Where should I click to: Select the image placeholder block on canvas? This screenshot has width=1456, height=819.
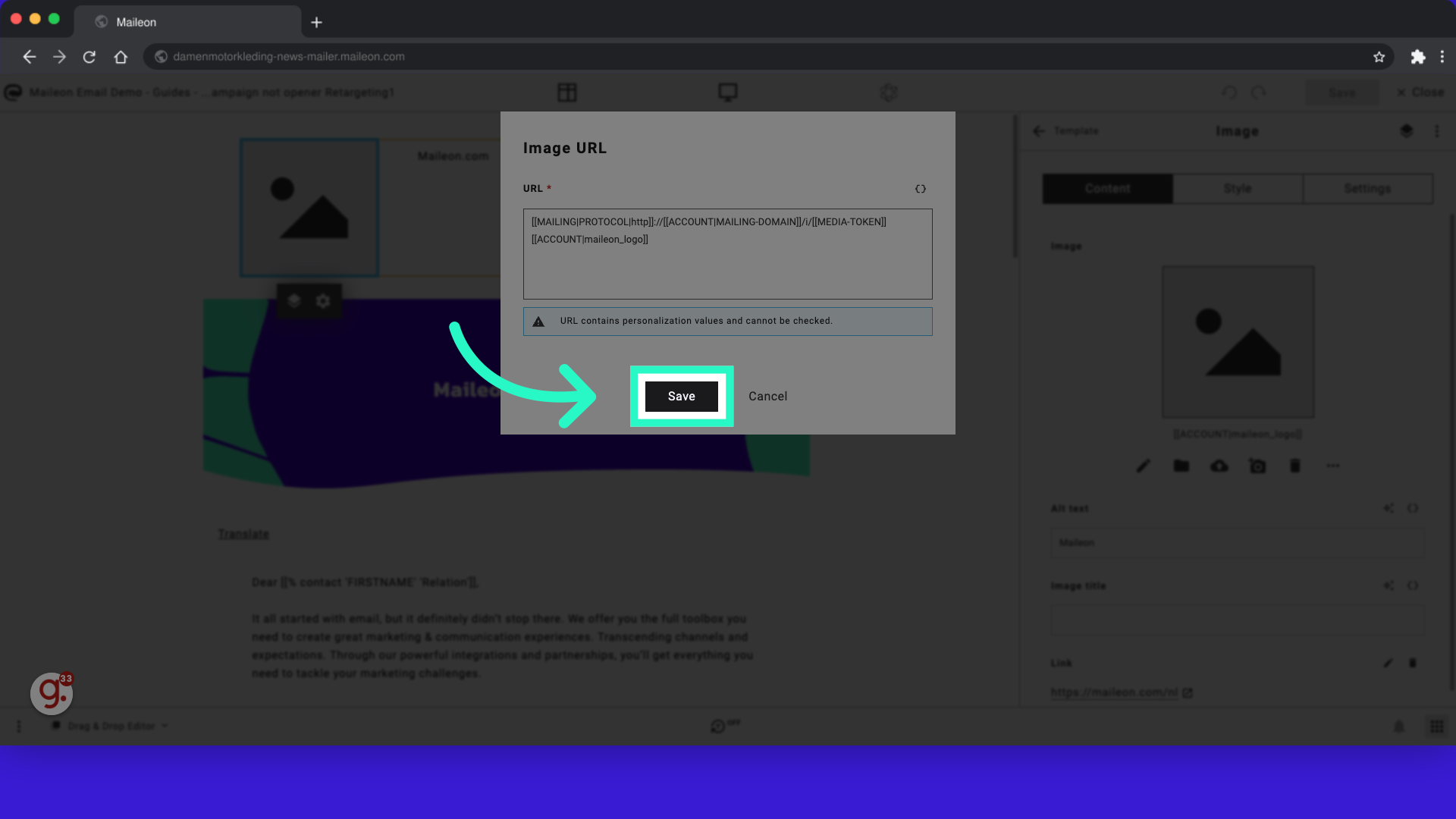point(309,208)
